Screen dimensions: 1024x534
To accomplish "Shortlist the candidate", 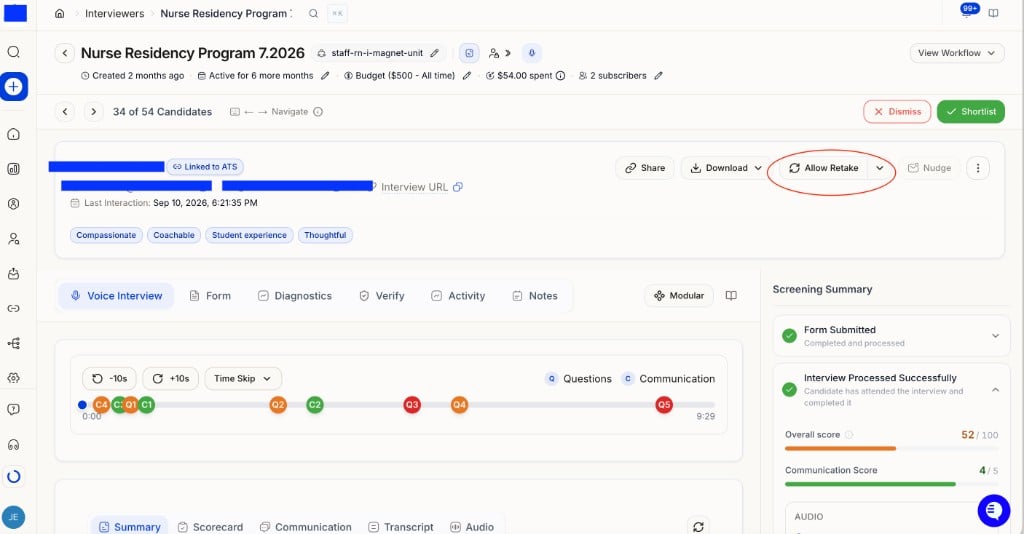I will (970, 112).
